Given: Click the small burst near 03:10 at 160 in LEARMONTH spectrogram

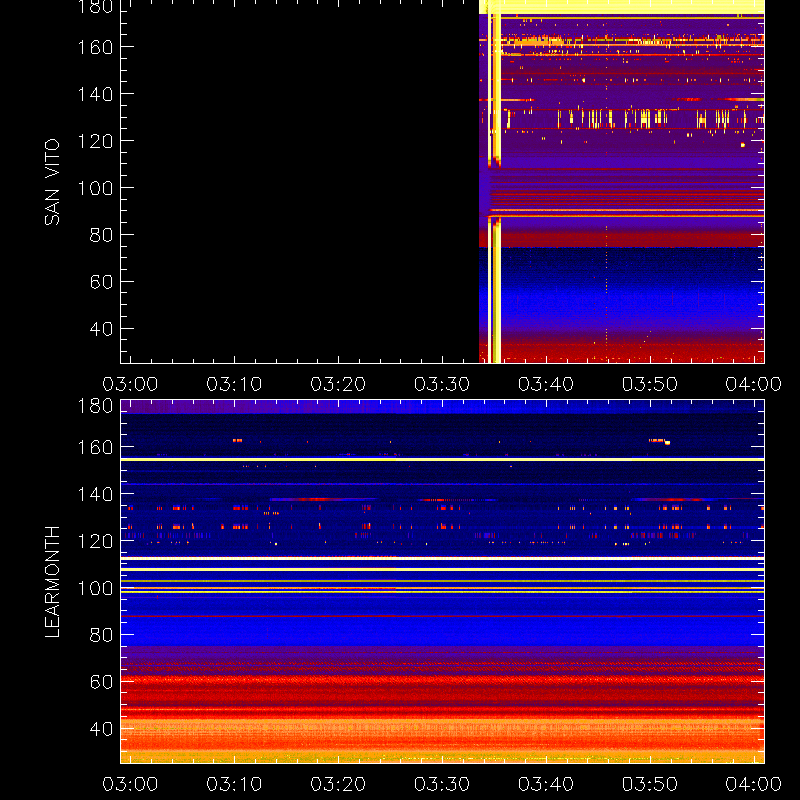Looking at the screenshot, I should tap(237, 440).
